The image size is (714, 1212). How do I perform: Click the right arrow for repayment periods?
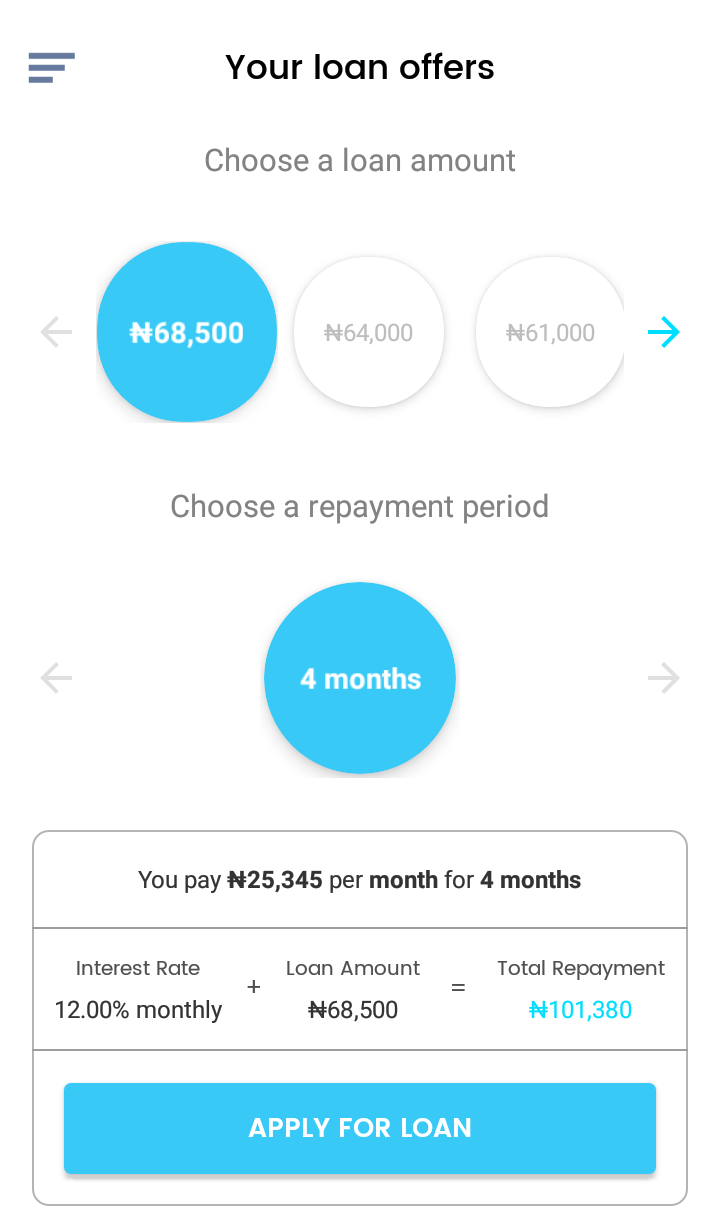(x=663, y=678)
